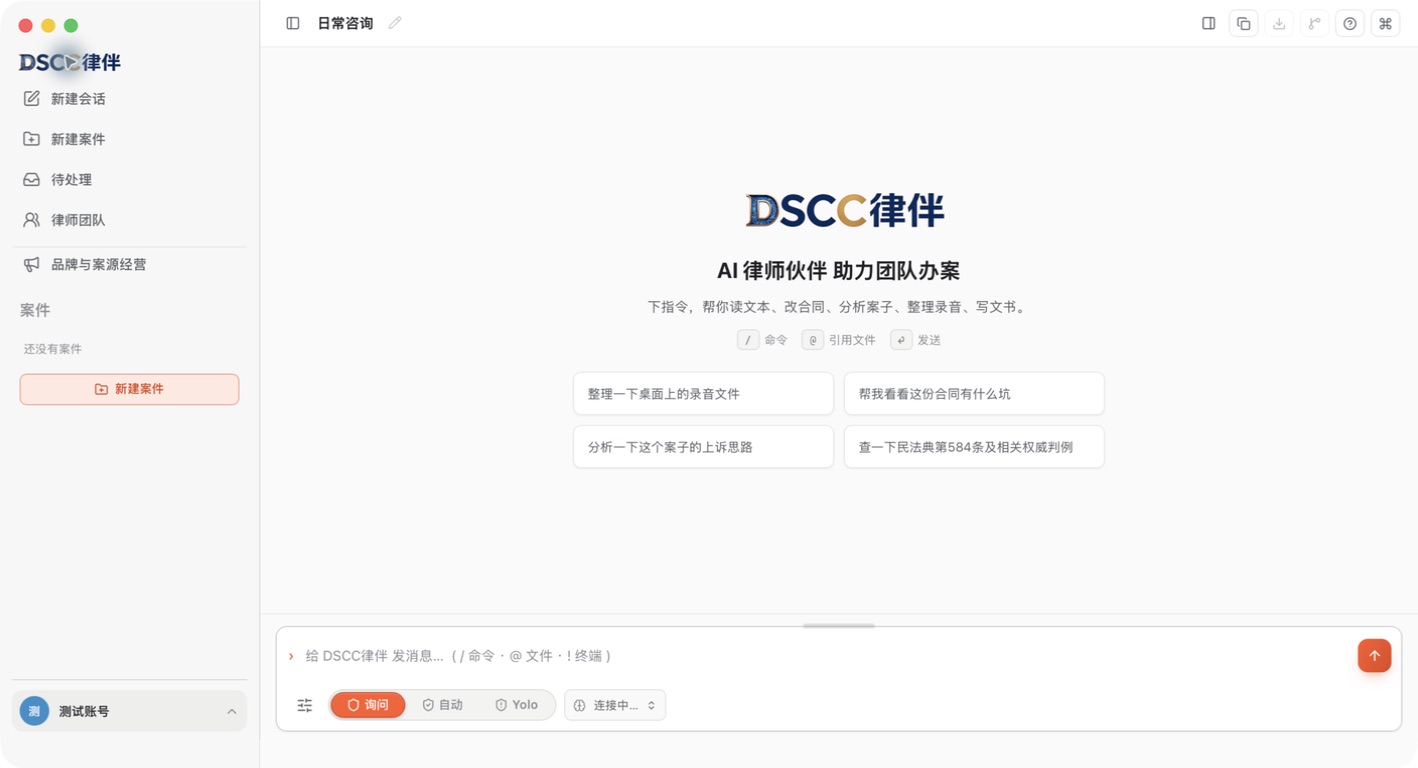
Task: Toggle the left sidebar panel icon
Action: [293, 23]
